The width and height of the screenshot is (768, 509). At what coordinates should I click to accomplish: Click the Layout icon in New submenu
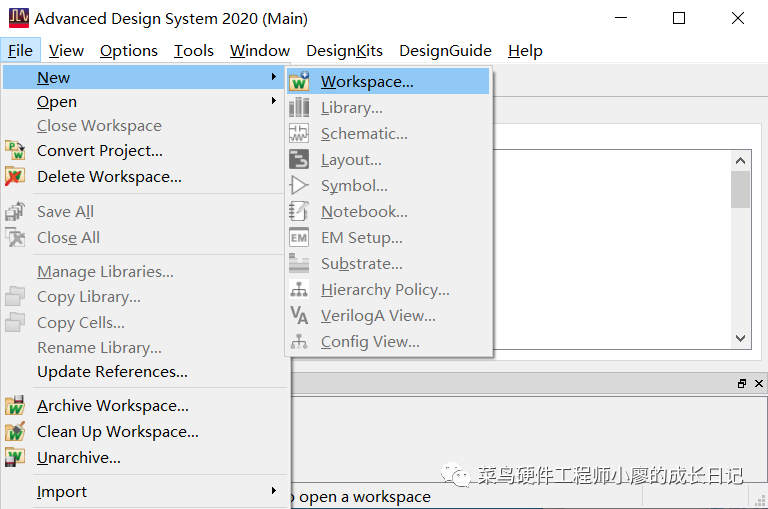[299, 159]
